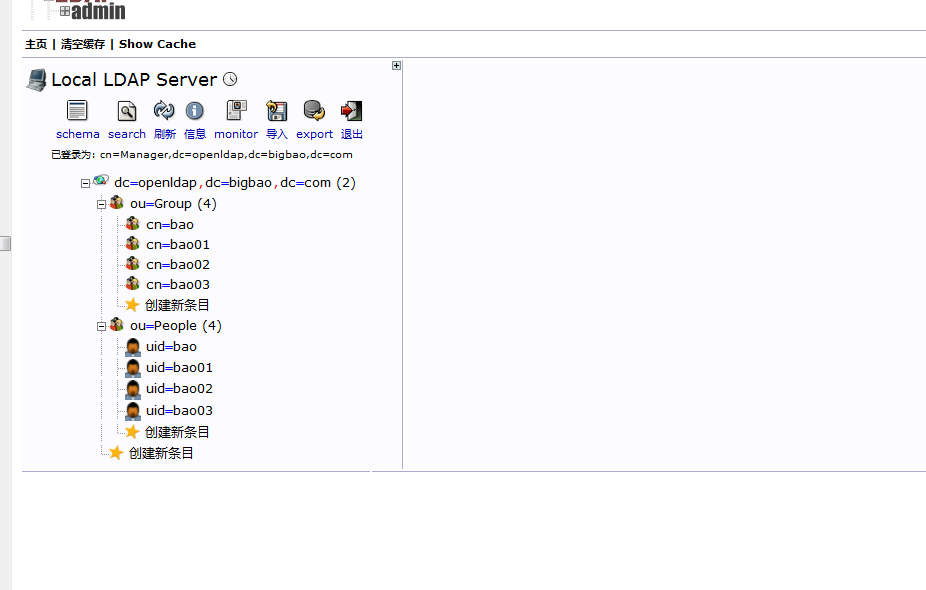Viewport: 926px width, 590px height.
Task: Open the cn=bao02 group entry
Action: (x=177, y=265)
